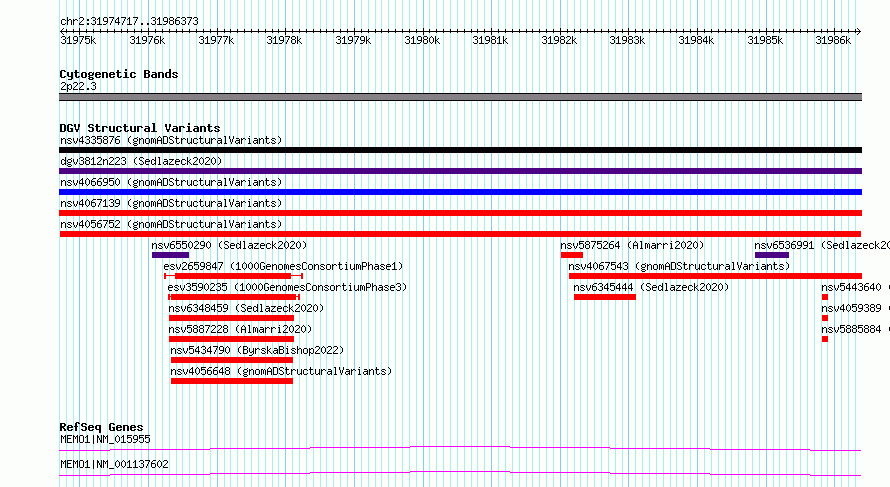Select the nsv4067543 red variant bar
The height and width of the screenshot is (487, 890).
pos(715,276)
